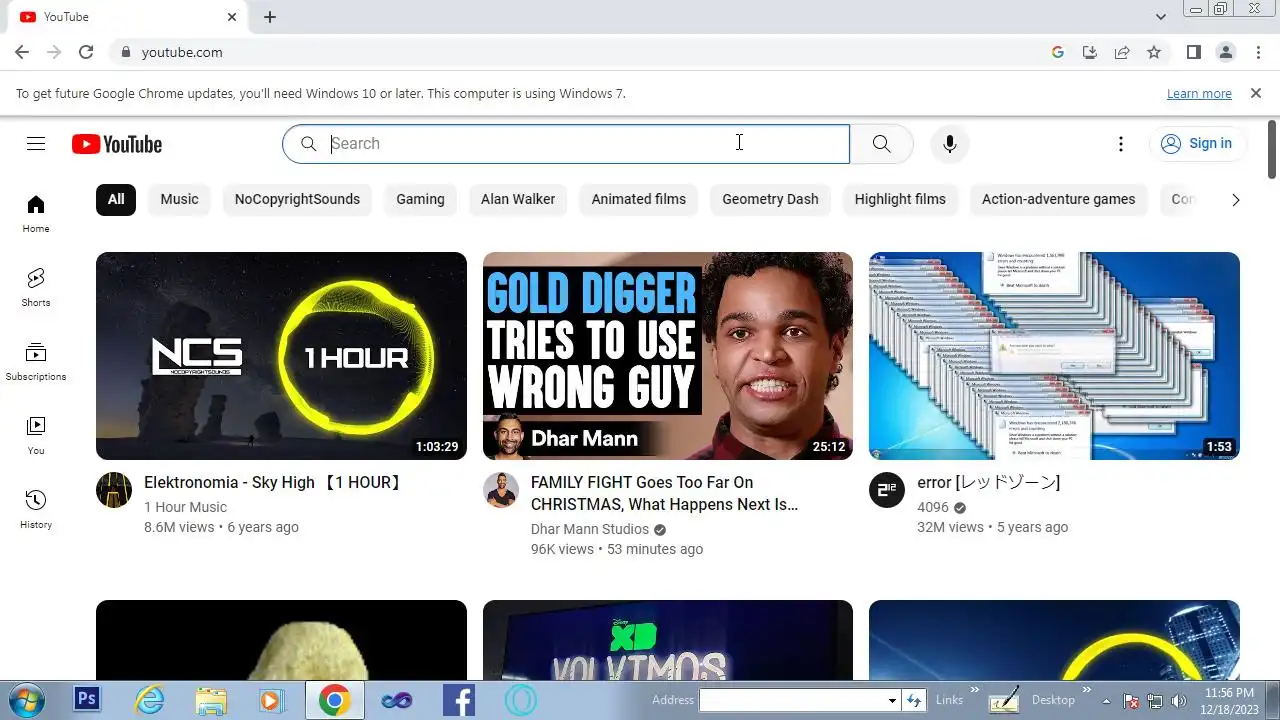Screen dimensions: 1280x720
Task: Open the Windows error dialogs thumbnail
Action: point(1054,356)
